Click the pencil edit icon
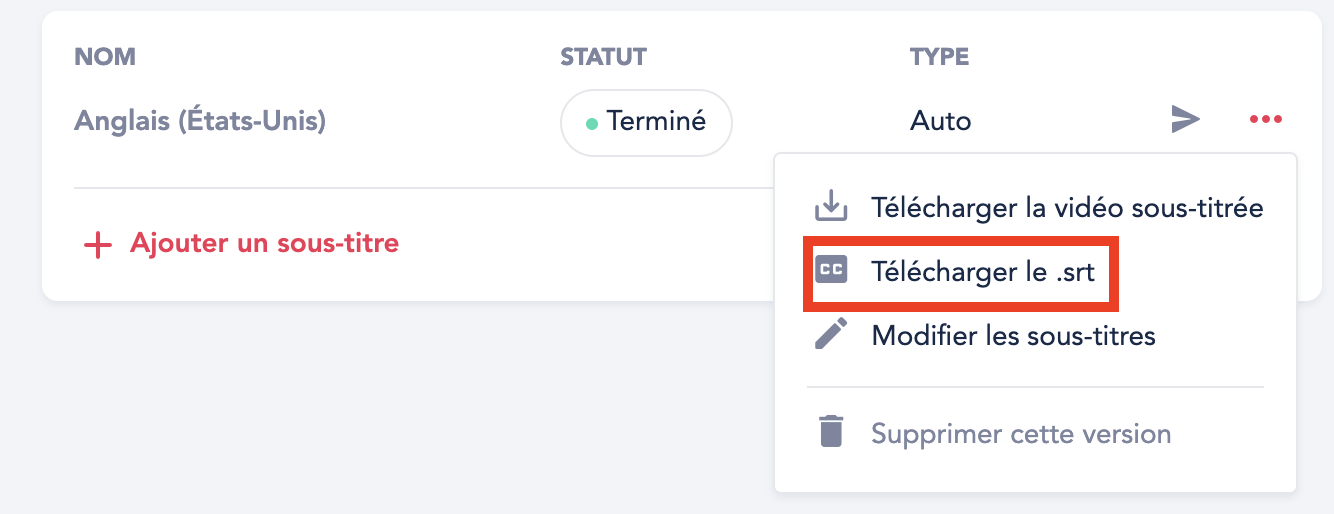The height and width of the screenshot is (514, 1334). (x=831, y=333)
